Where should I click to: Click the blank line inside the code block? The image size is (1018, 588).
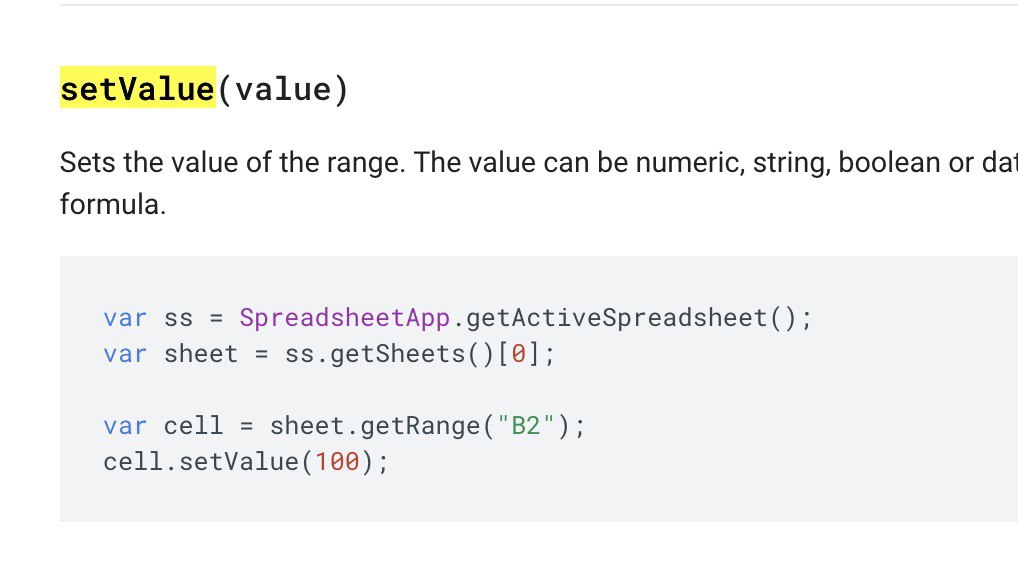click(x=400, y=390)
